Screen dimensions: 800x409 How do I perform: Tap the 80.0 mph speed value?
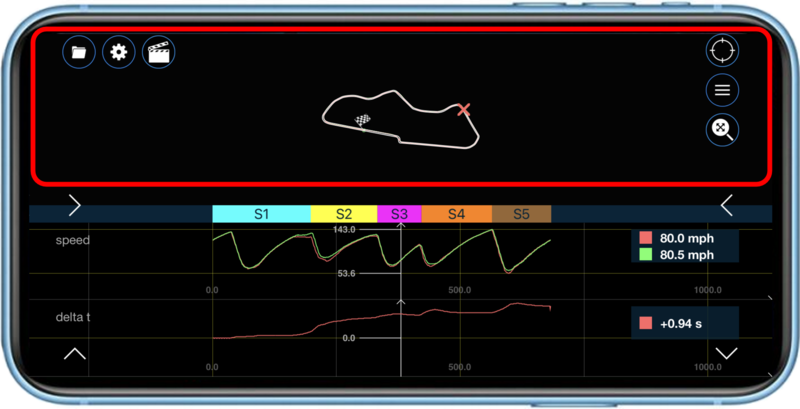[687, 238]
